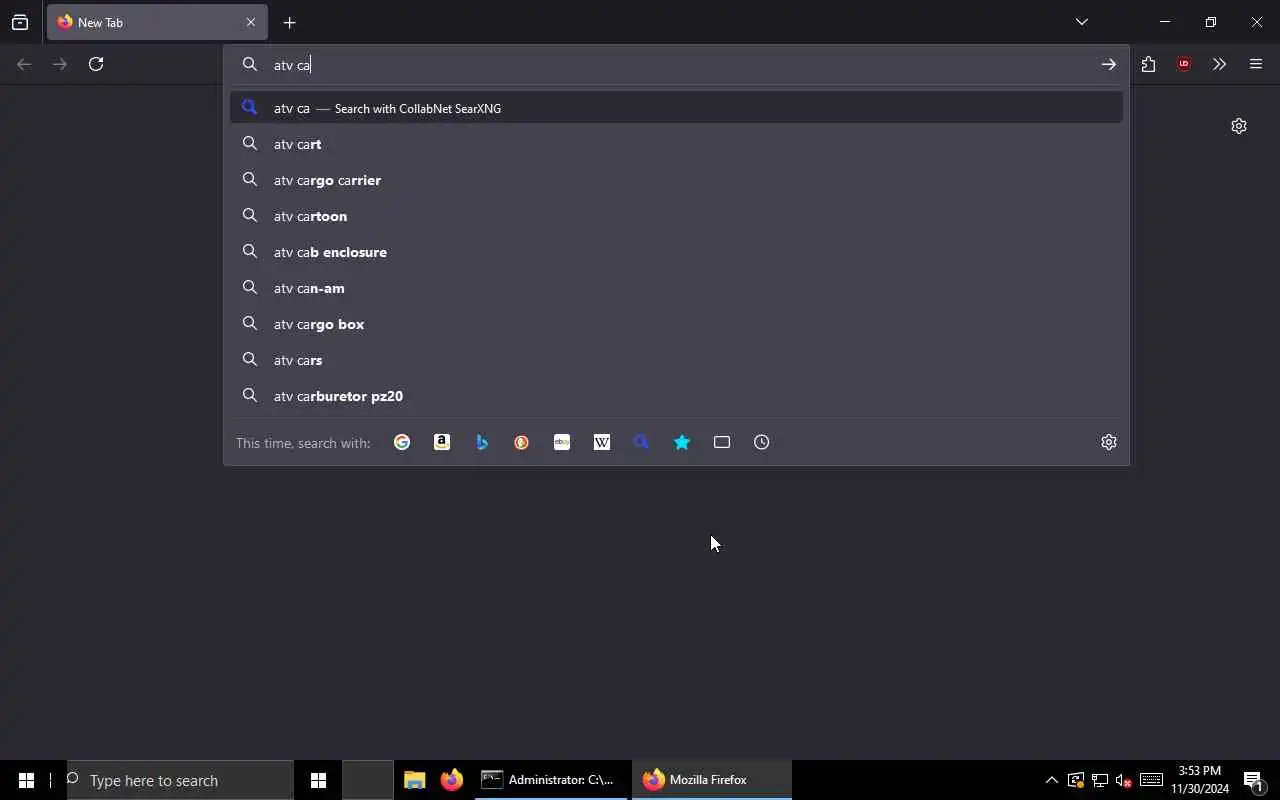Go forward one page

coord(60,64)
